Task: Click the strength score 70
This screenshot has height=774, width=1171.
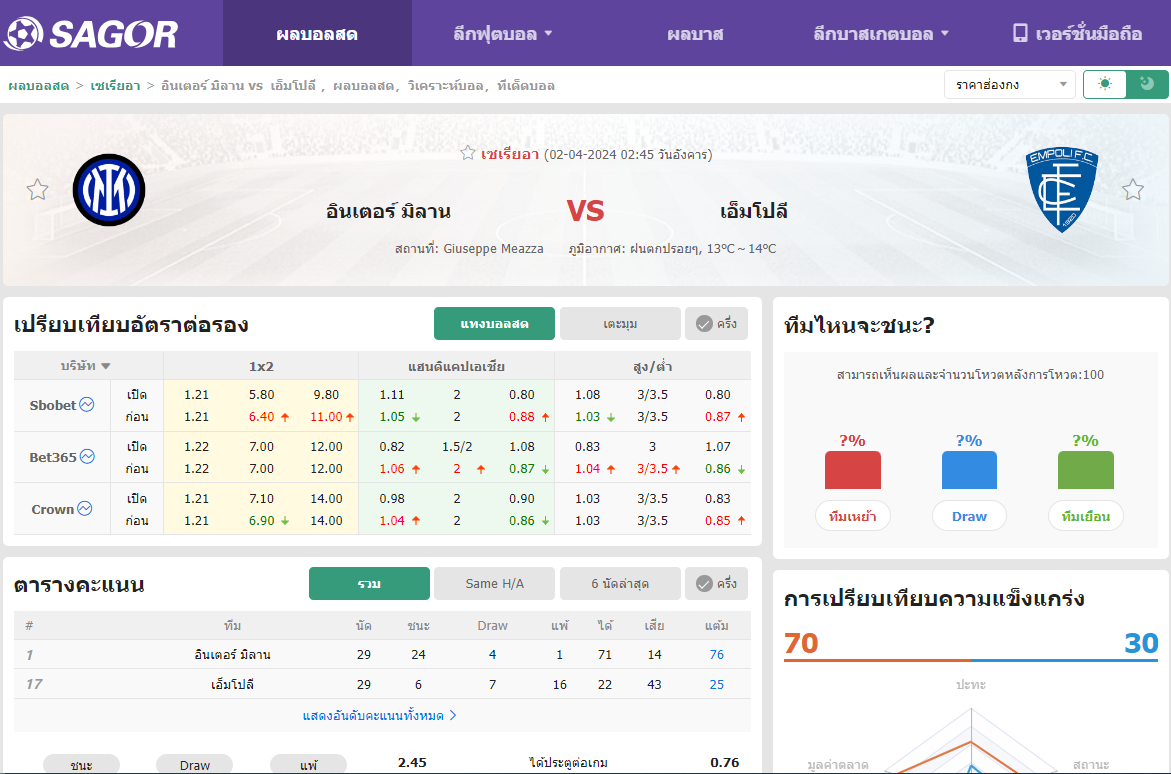Action: (801, 643)
